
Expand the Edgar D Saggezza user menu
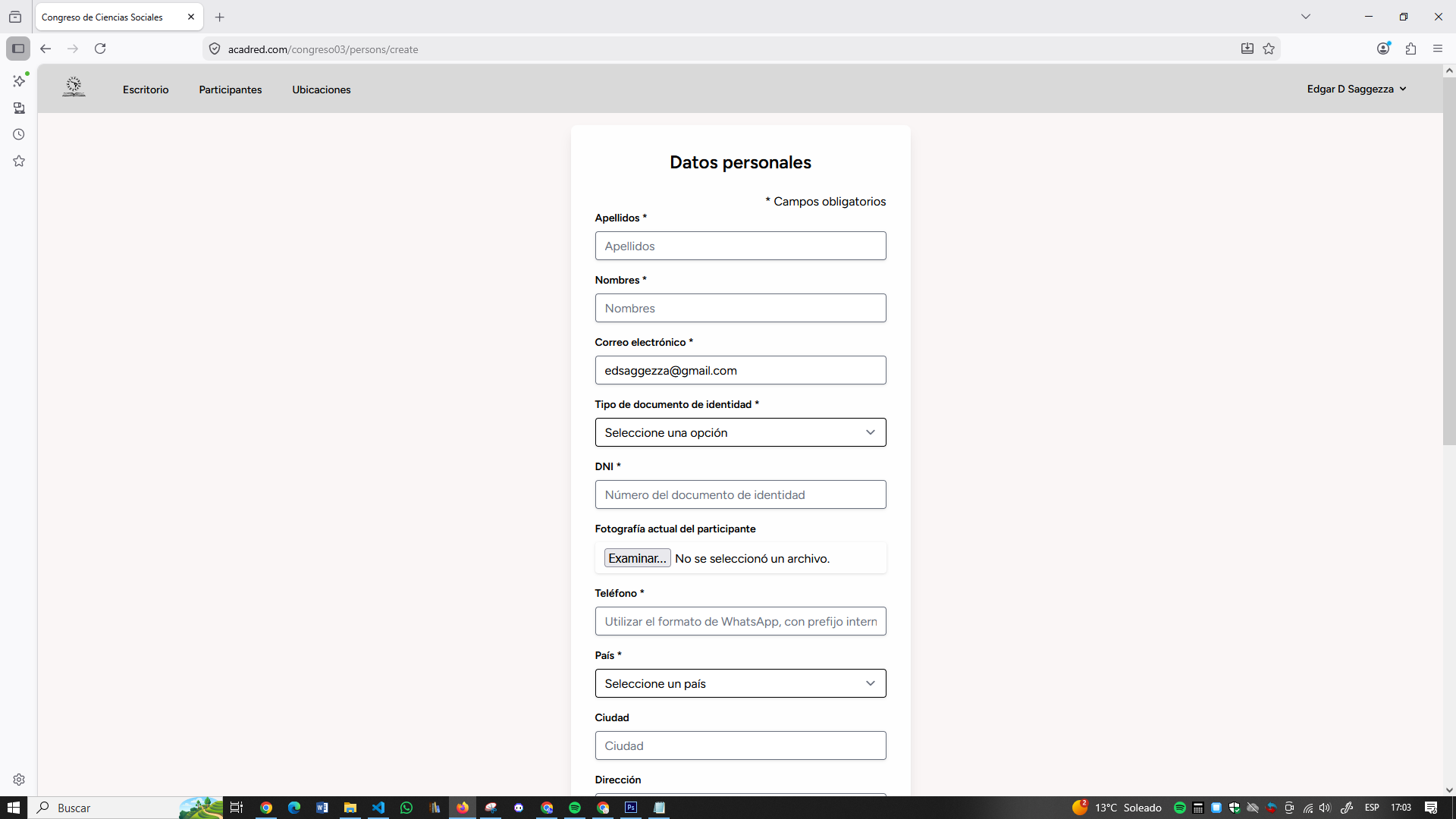point(1357,89)
